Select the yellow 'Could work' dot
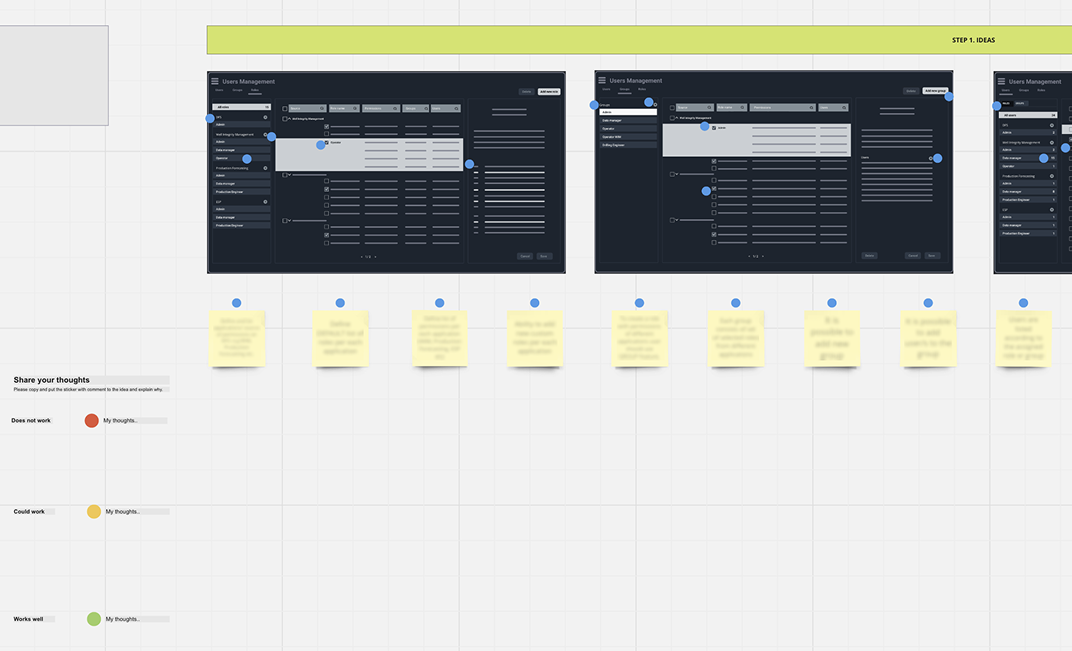Screen dimensions: 1072x651 [94, 512]
